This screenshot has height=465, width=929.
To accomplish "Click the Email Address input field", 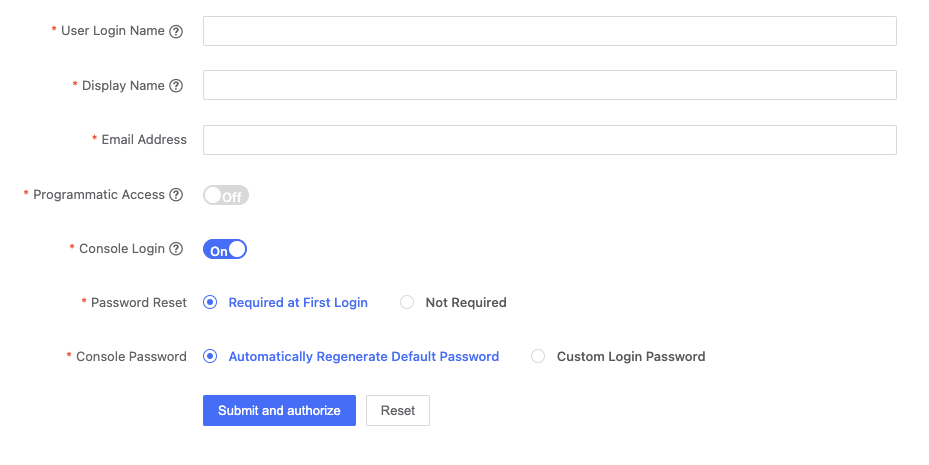I will click(x=549, y=140).
